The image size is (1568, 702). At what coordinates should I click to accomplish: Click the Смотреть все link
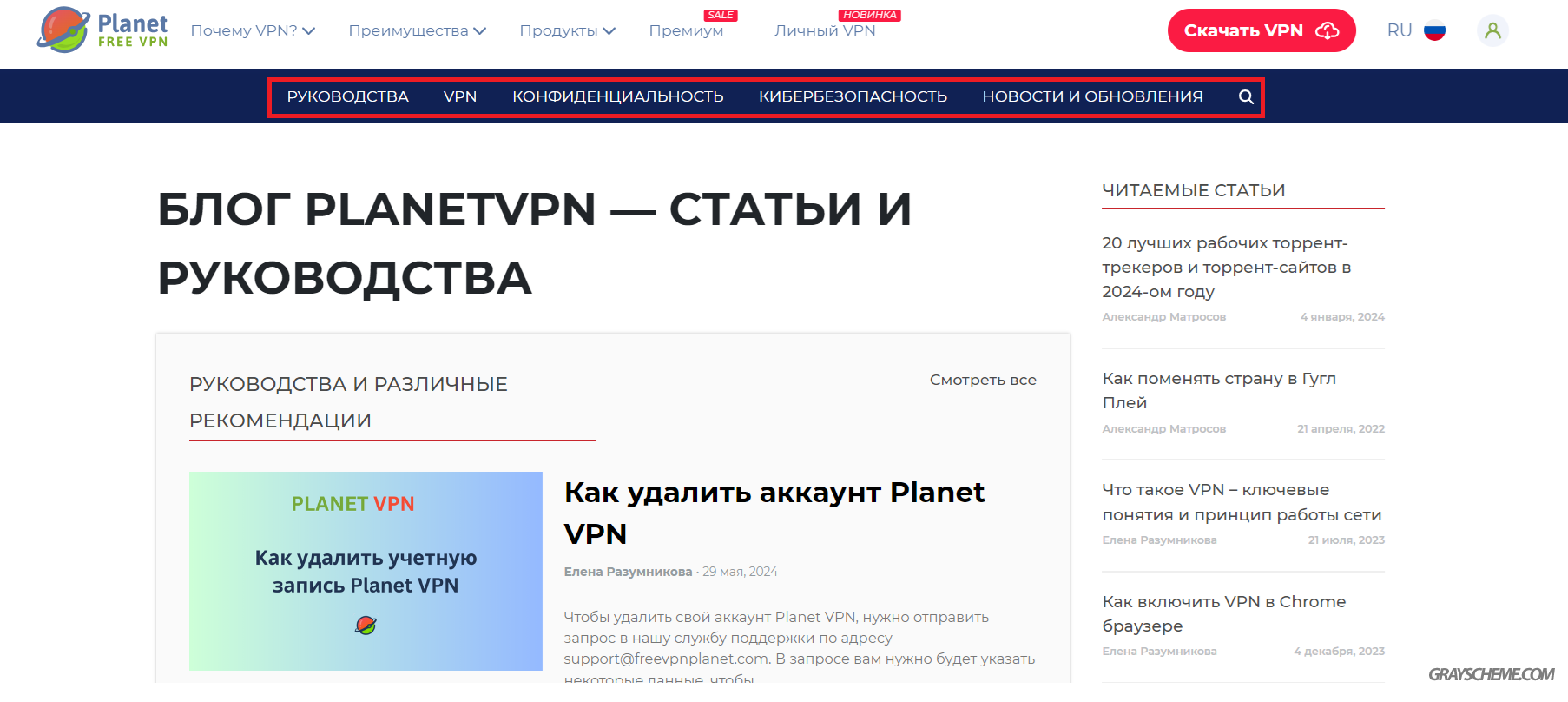point(983,380)
